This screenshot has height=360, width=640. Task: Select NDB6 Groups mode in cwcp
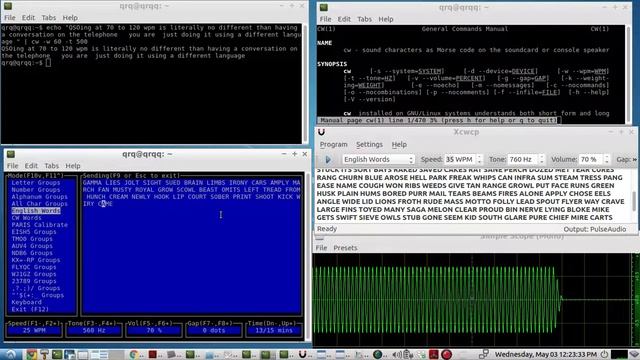coord(32,253)
